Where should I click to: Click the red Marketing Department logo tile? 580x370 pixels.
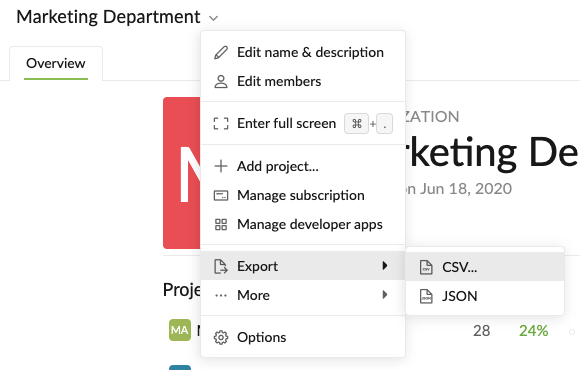182,173
